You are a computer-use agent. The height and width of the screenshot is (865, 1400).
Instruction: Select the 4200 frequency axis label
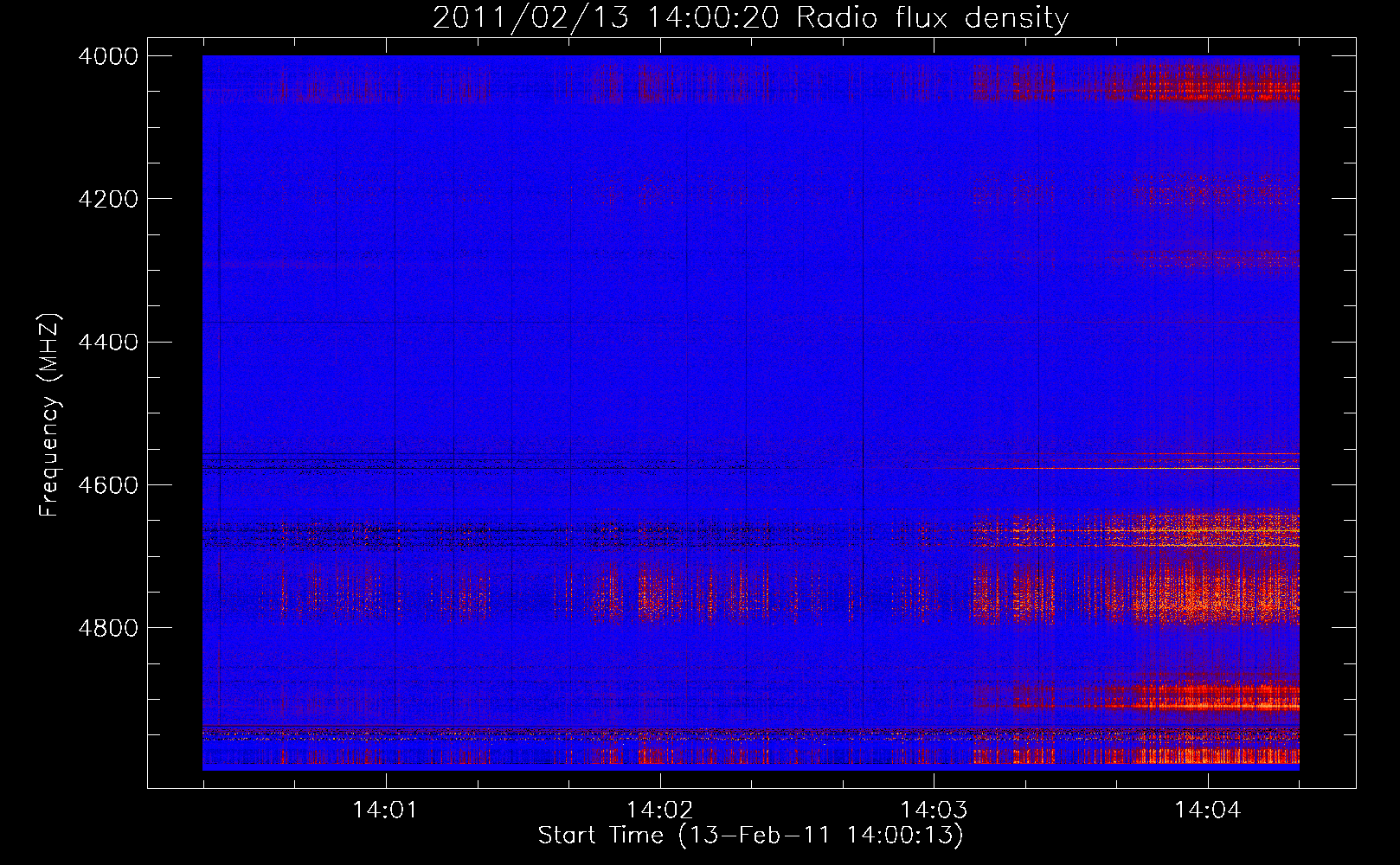pos(108,199)
